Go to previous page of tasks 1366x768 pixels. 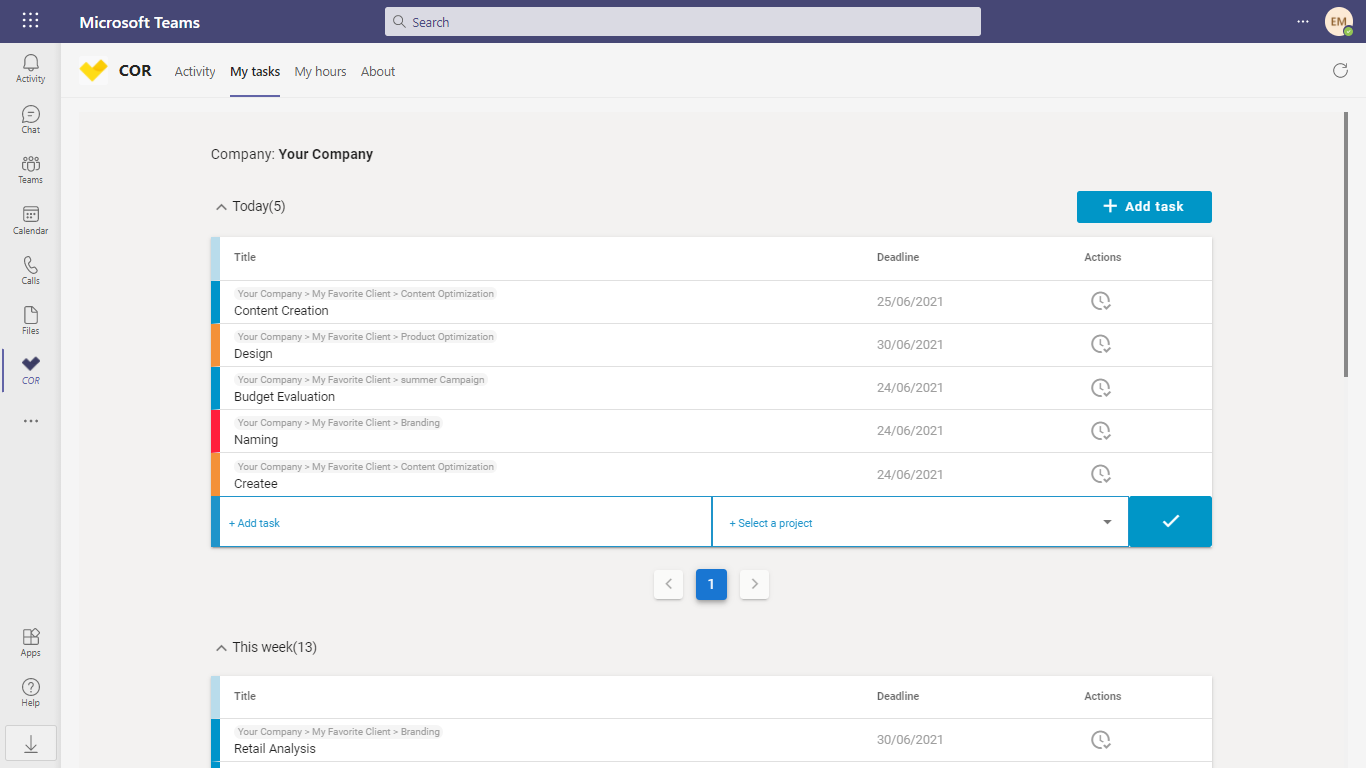point(668,584)
